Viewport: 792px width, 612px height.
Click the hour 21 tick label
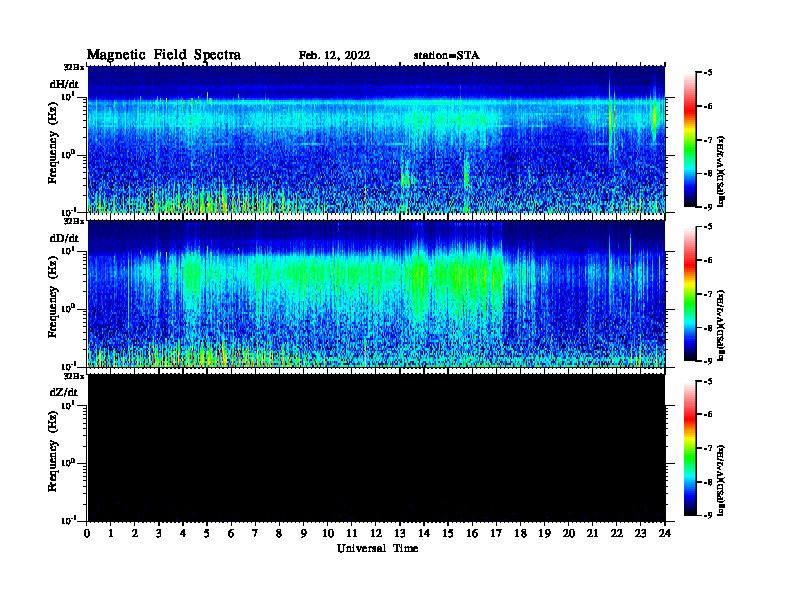point(592,534)
